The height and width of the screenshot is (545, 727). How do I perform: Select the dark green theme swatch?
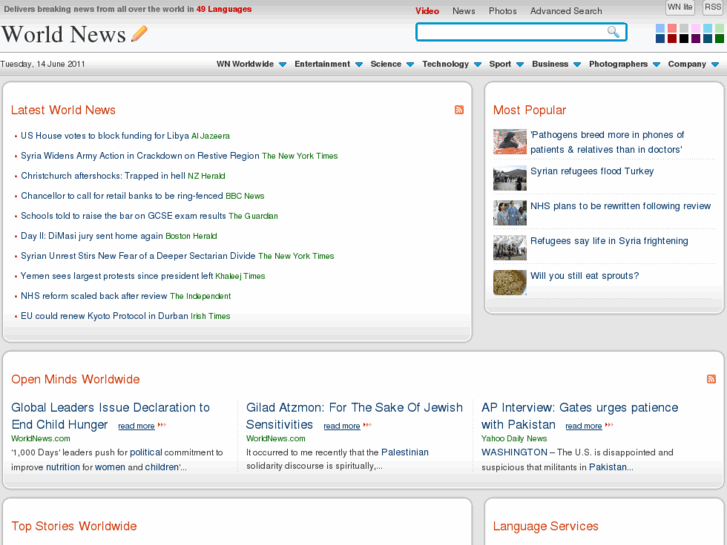[x=719, y=38]
